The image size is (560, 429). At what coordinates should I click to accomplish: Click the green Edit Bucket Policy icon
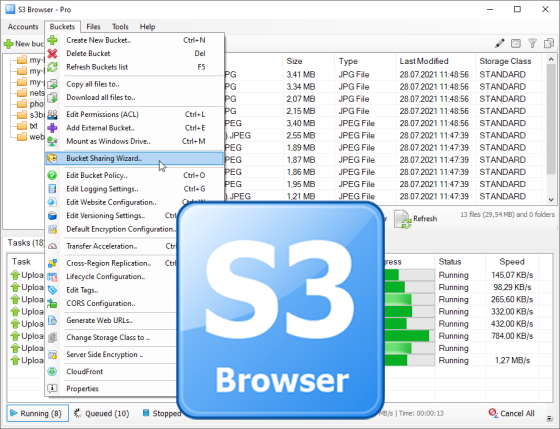pos(52,175)
